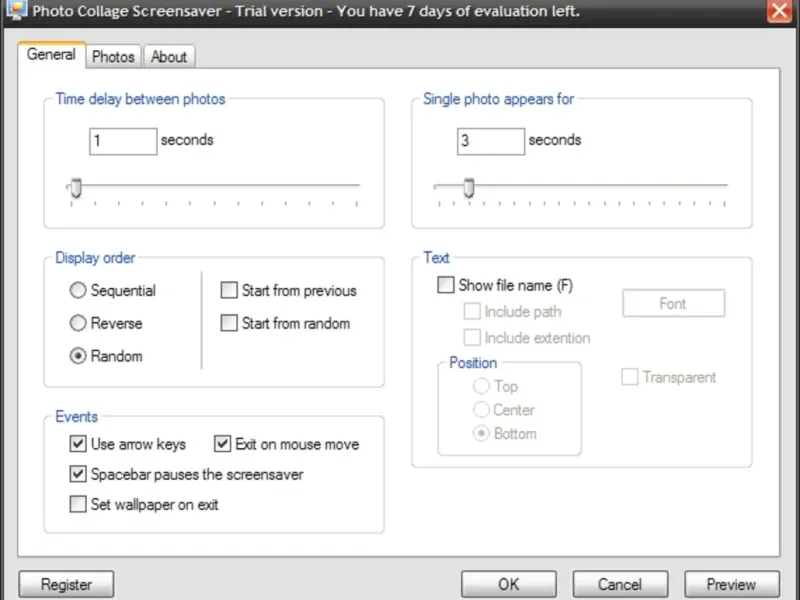Enable Start from previous checkbox
The image size is (800, 600).
[230, 291]
